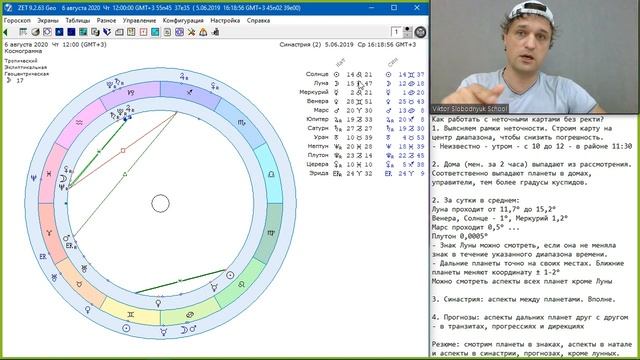Click the Юпитер row label
Screen dimensions: 640x360
coord(317,119)
